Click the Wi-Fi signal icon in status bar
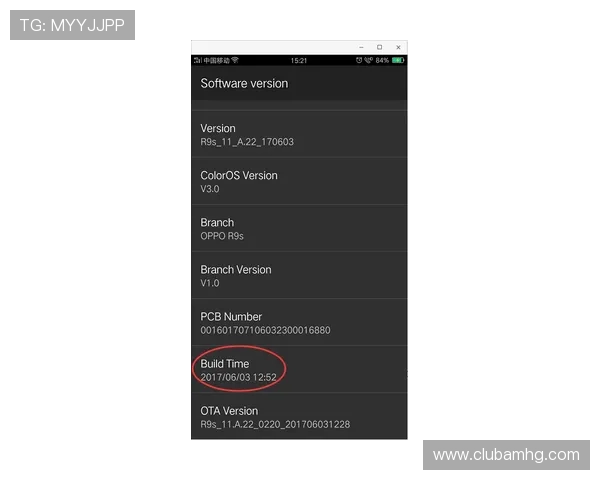The width and height of the screenshot is (600, 480). click(235, 60)
